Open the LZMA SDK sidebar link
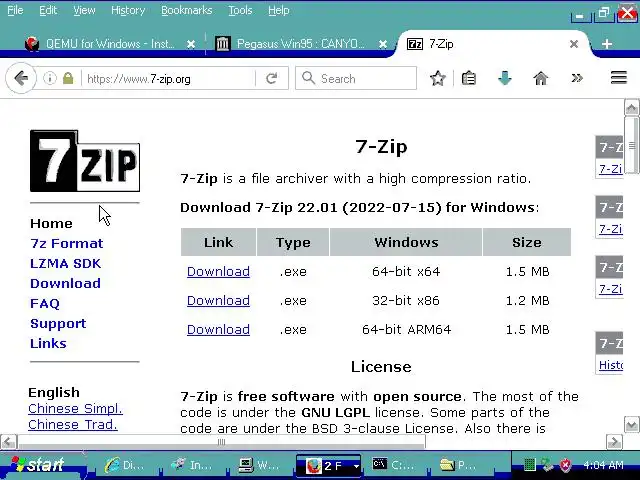This screenshot has width=640, height=480. (65, 263)
